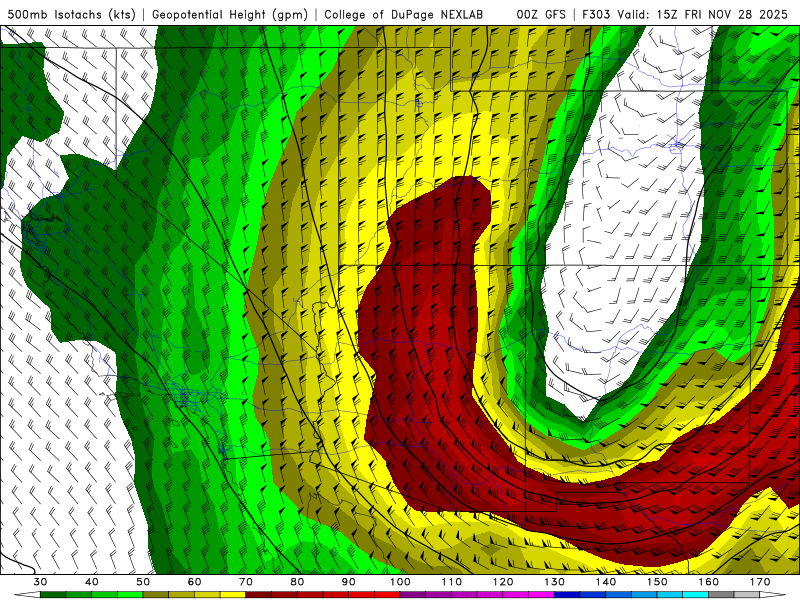Click the color bar label "120"

503,582
